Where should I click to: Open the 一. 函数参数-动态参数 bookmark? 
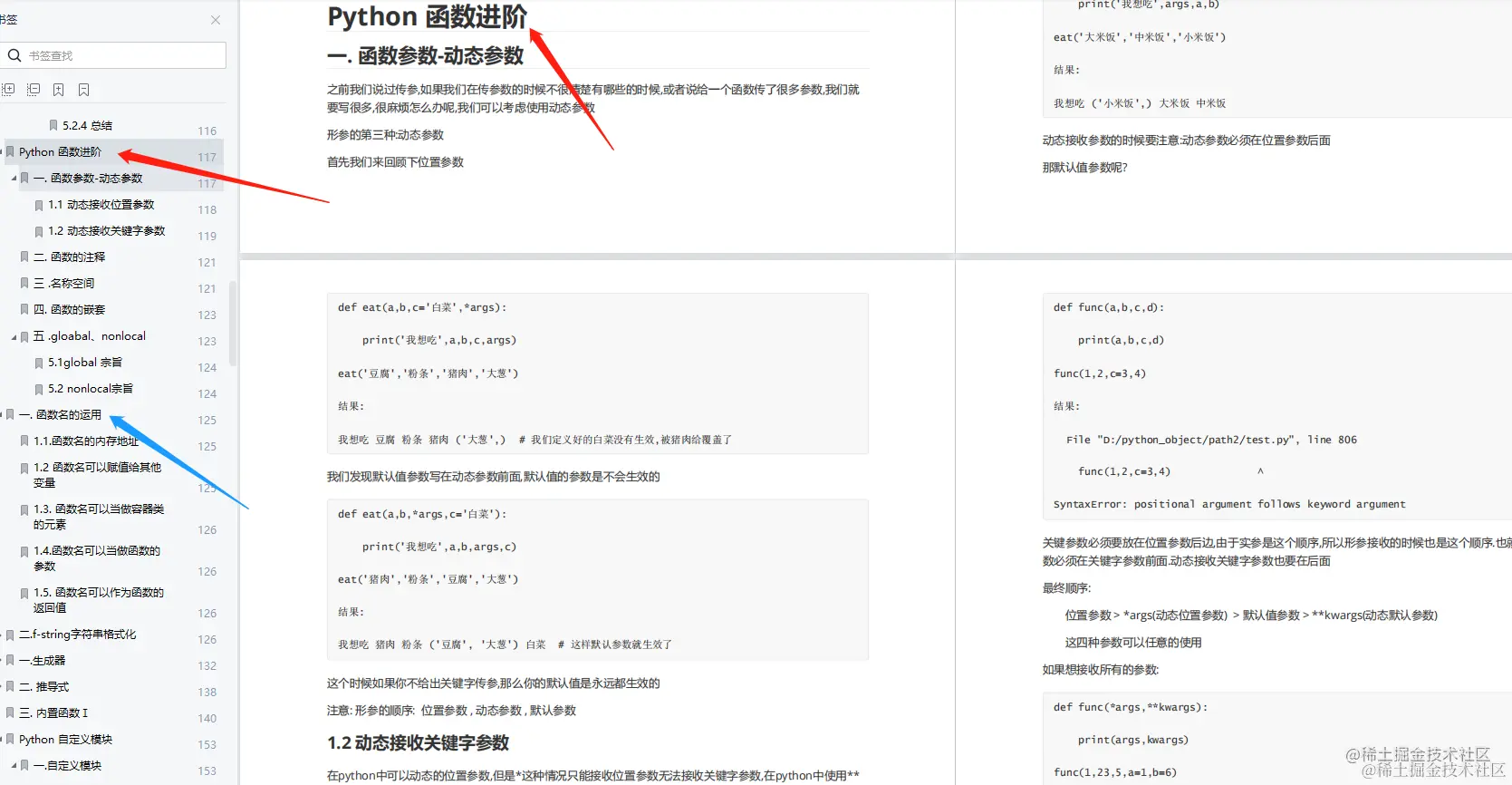(x=88, y=179)
